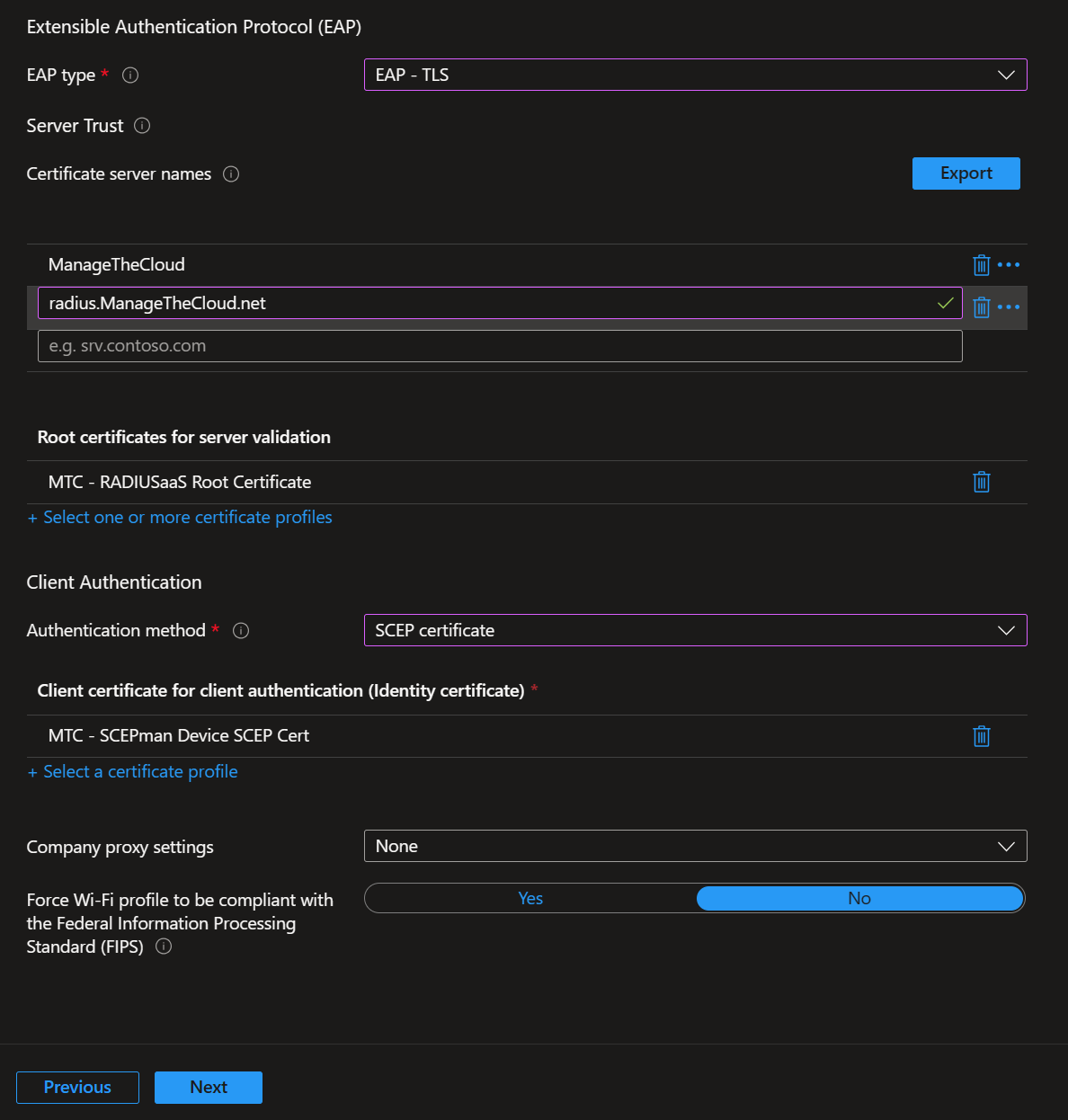The image size is (1068, 1120).
Task: Click the FIPS info icon
Action: pos(163,946)
